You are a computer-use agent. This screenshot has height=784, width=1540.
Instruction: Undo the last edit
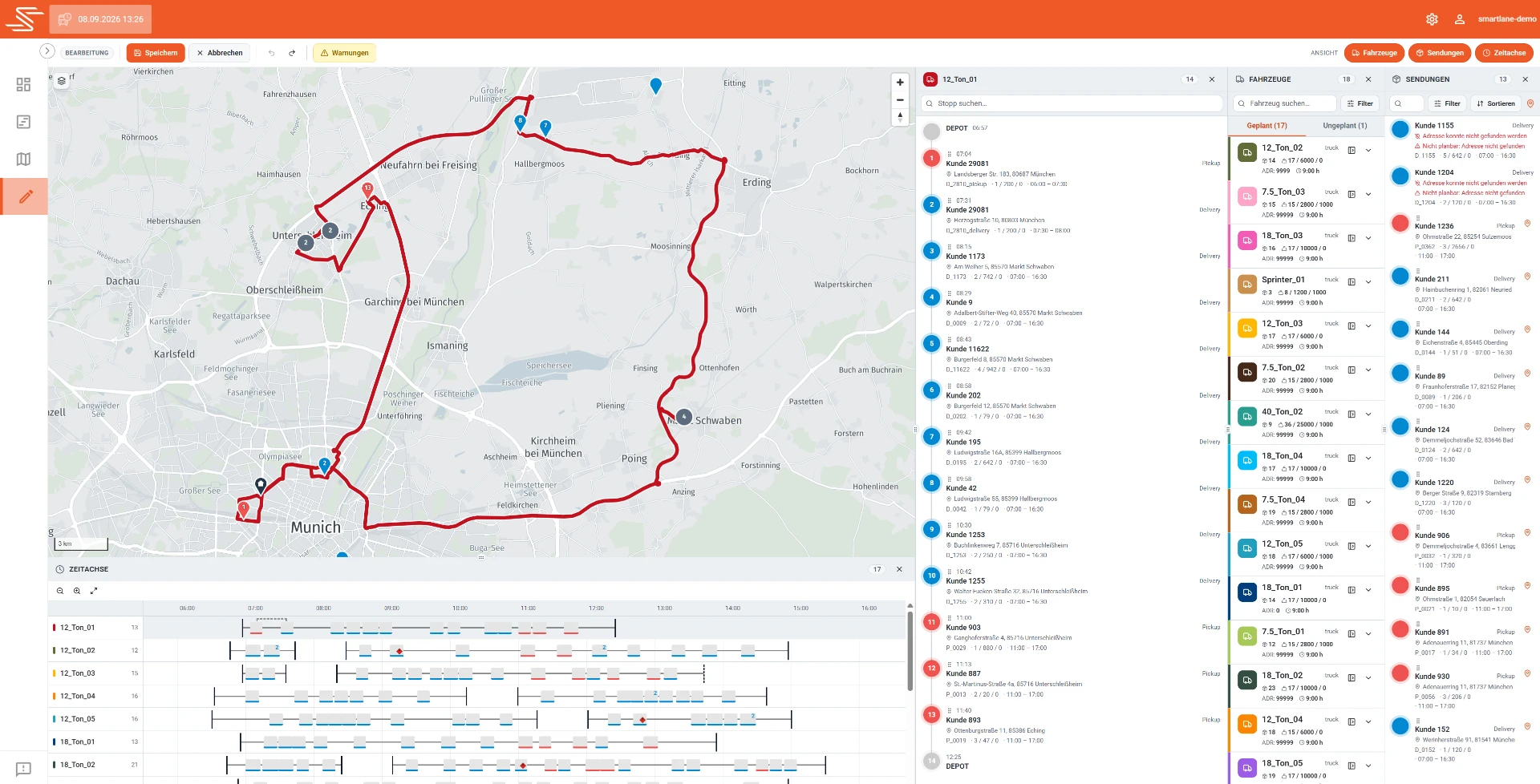(x=272, y=53)
